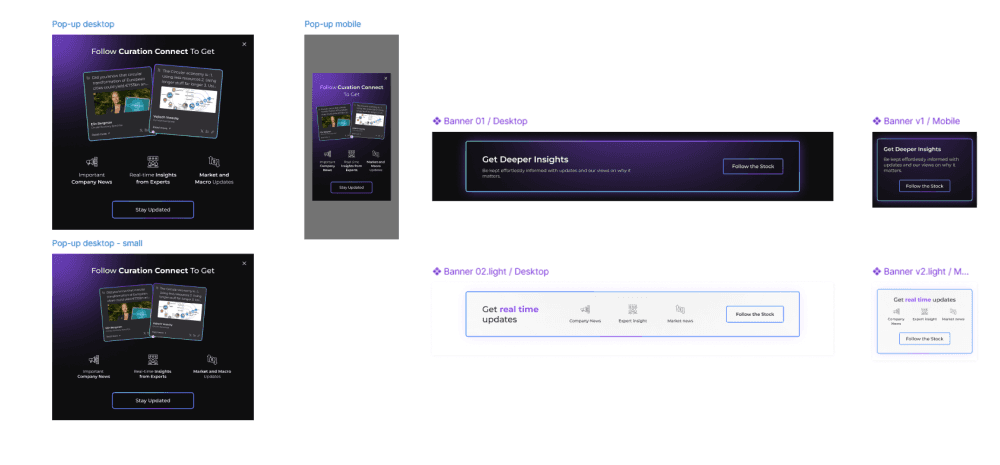Click the component icon beside Banner v2.light label
The height and width of the screenshot is (465, 1000).
[877, 272]
